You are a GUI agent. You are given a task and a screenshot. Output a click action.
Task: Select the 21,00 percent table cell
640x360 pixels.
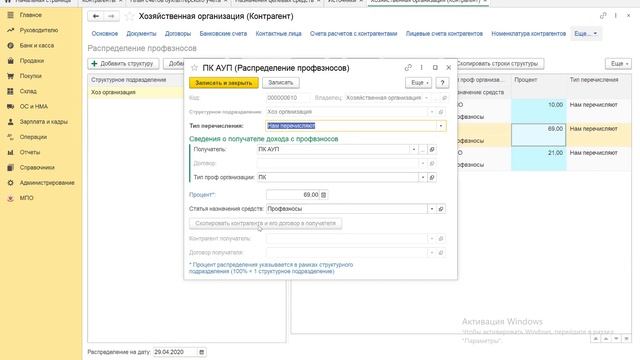pyautogui.click(x=538, y=159)
